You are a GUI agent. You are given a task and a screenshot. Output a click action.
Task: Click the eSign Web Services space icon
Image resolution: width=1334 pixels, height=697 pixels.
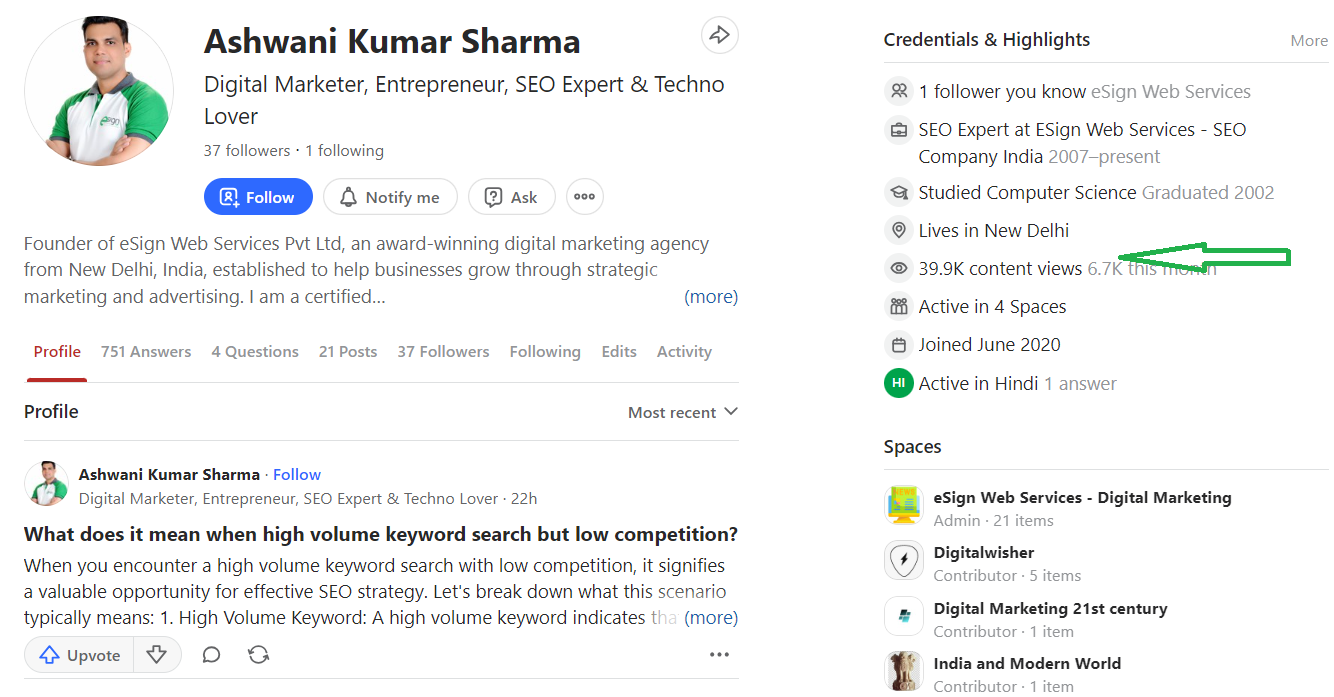pyautogui.click(x=904, y=506)
